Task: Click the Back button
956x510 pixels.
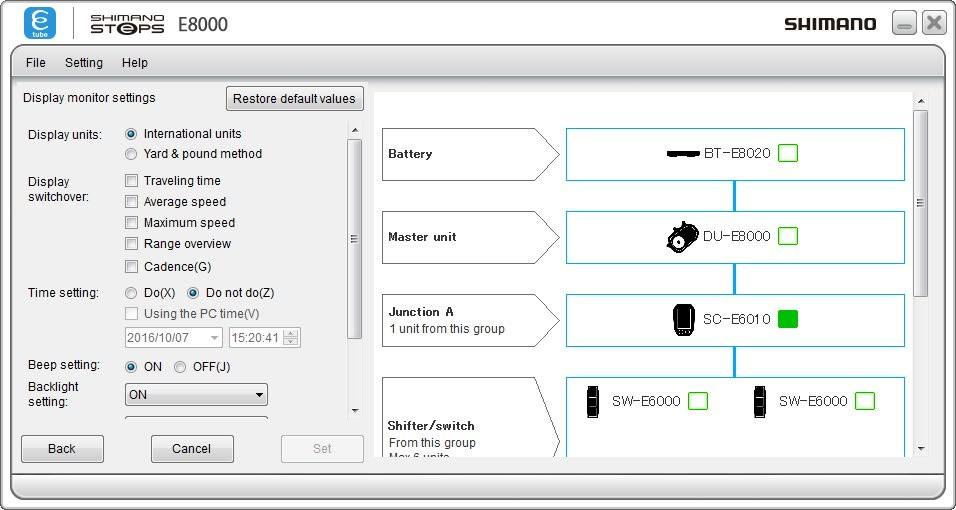Action: point(62,449)
